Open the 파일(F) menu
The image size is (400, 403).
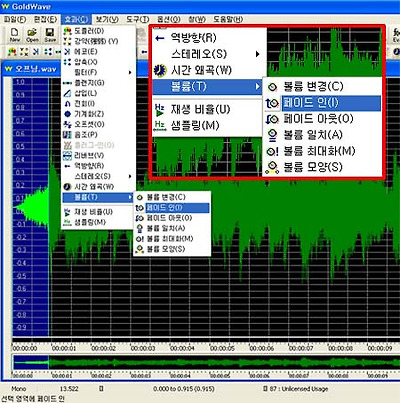[x=15, y=19]
